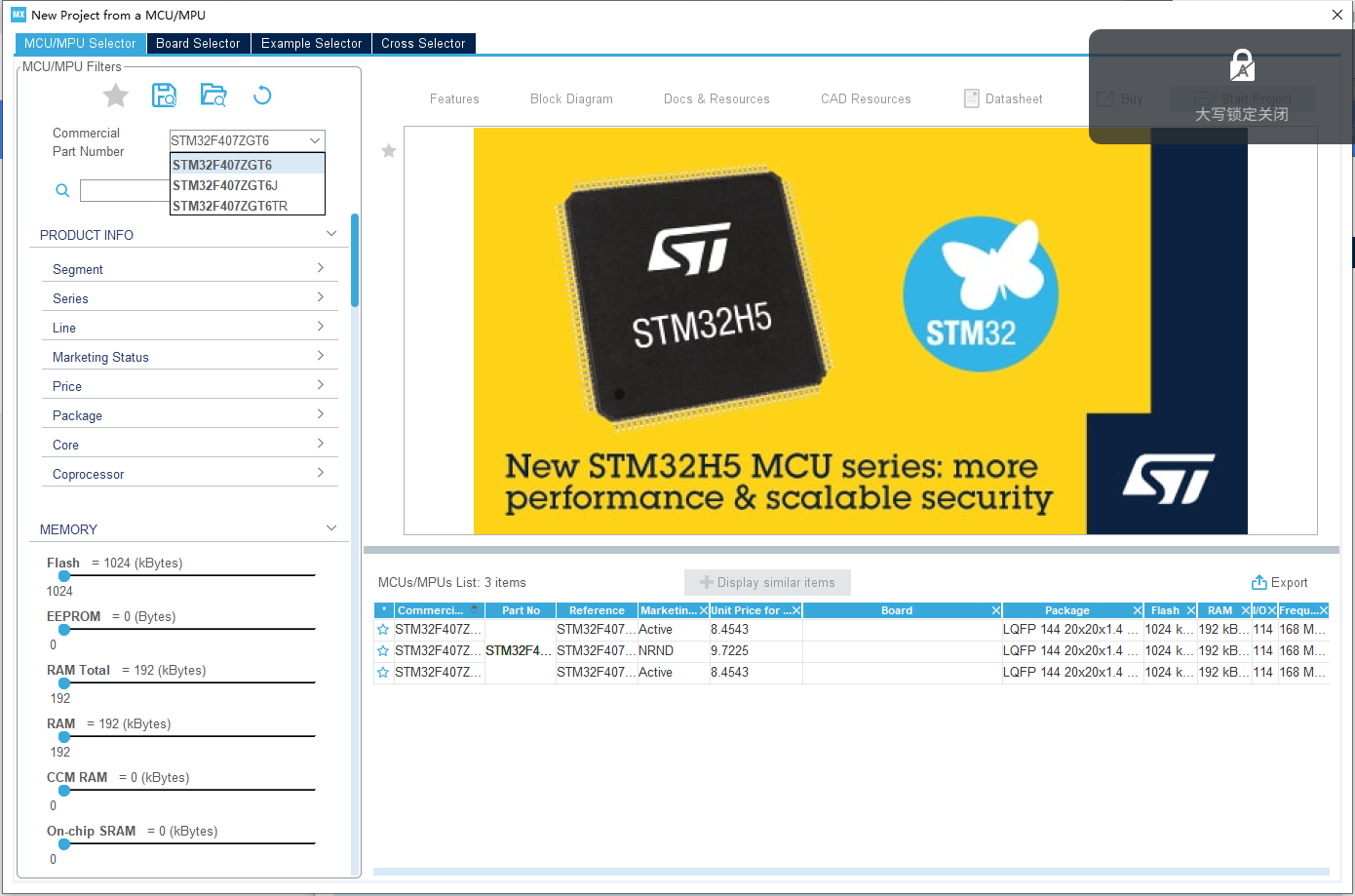This screenshot has height=896, width=1355.
Task: Remove the Unit Price column via its X
Action: coord(796,610)
